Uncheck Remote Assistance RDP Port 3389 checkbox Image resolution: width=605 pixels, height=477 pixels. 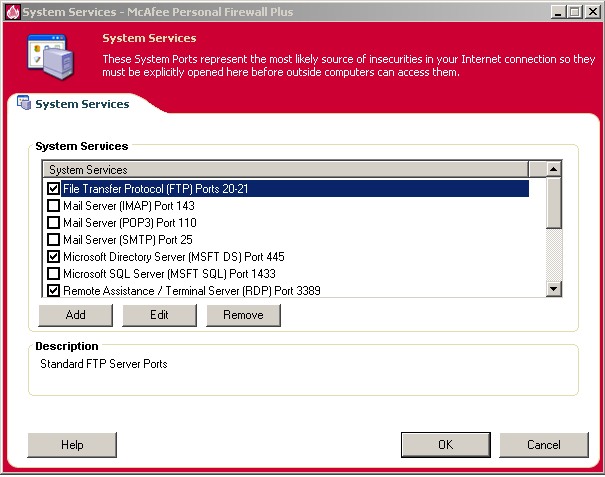point(53,291)
